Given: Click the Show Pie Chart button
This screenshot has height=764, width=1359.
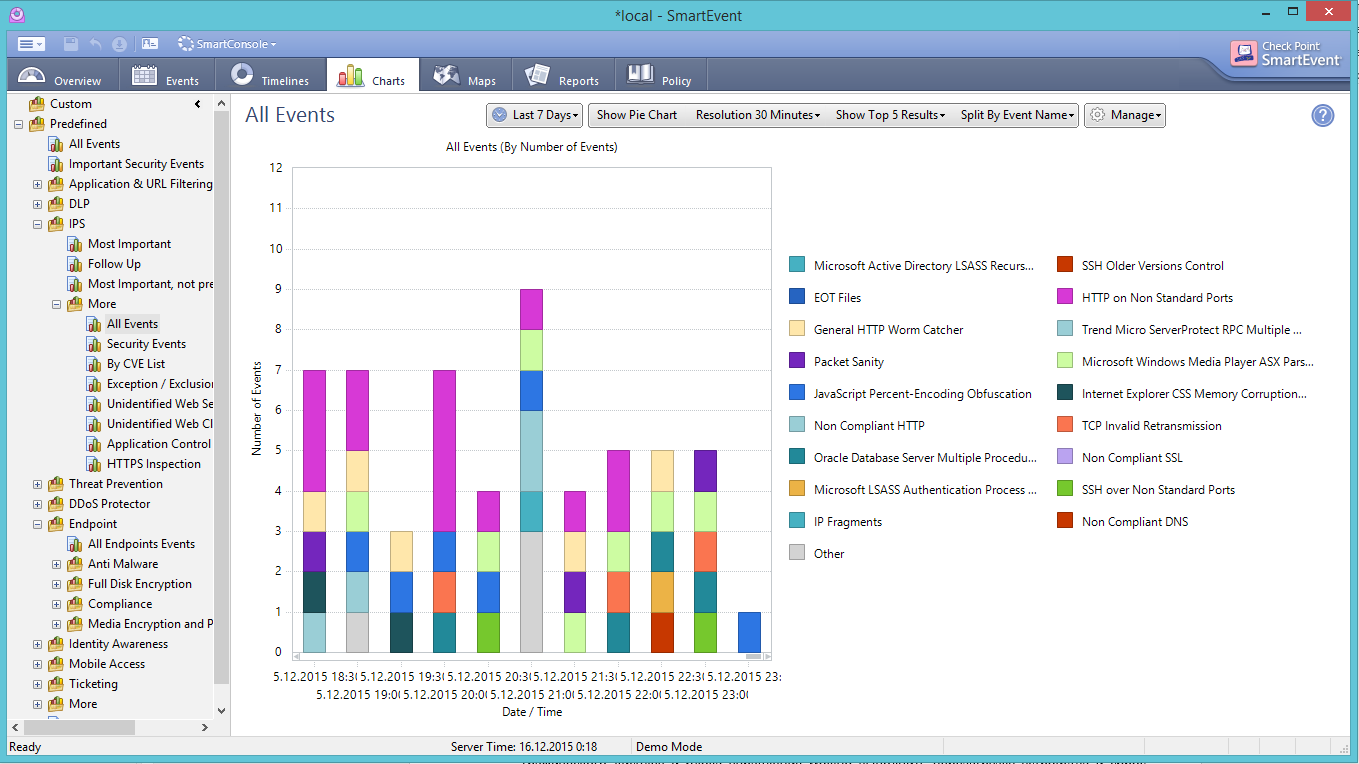Looking at the screenshot, I should click(x=636, y=115).
